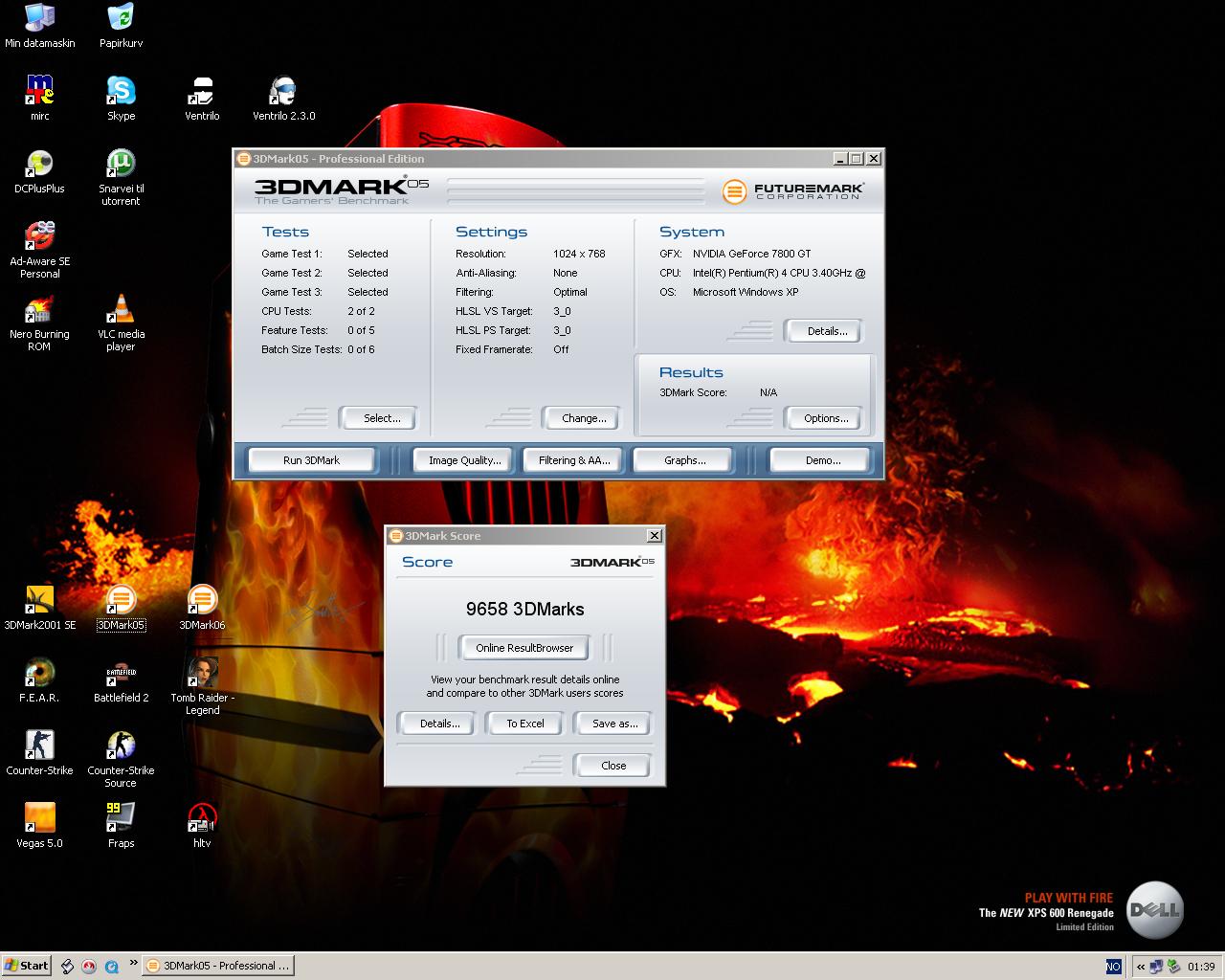Close 3DMark Score dialog via title X

[x=654, y=536]
